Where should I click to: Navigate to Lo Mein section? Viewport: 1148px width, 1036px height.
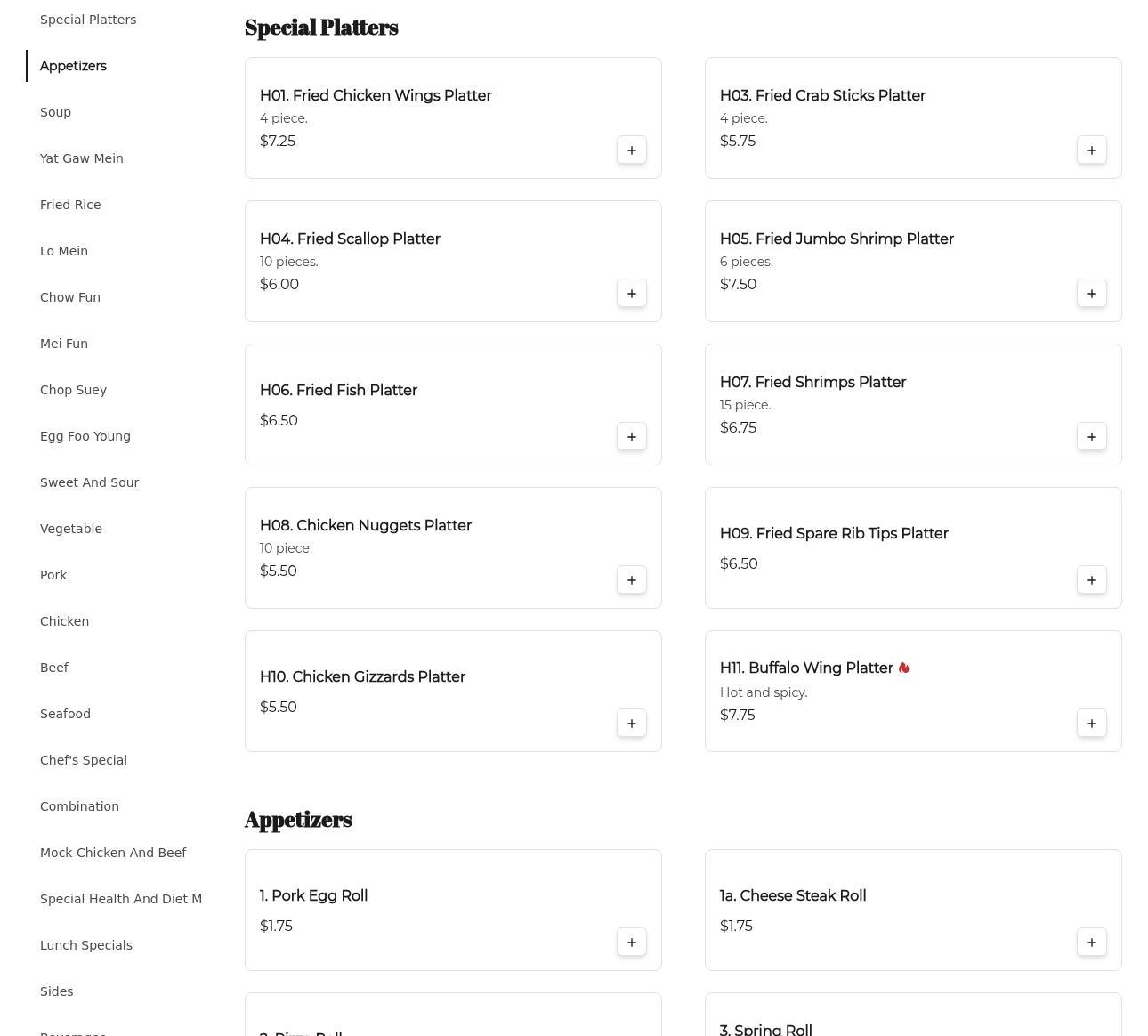(x=64, y=251)
